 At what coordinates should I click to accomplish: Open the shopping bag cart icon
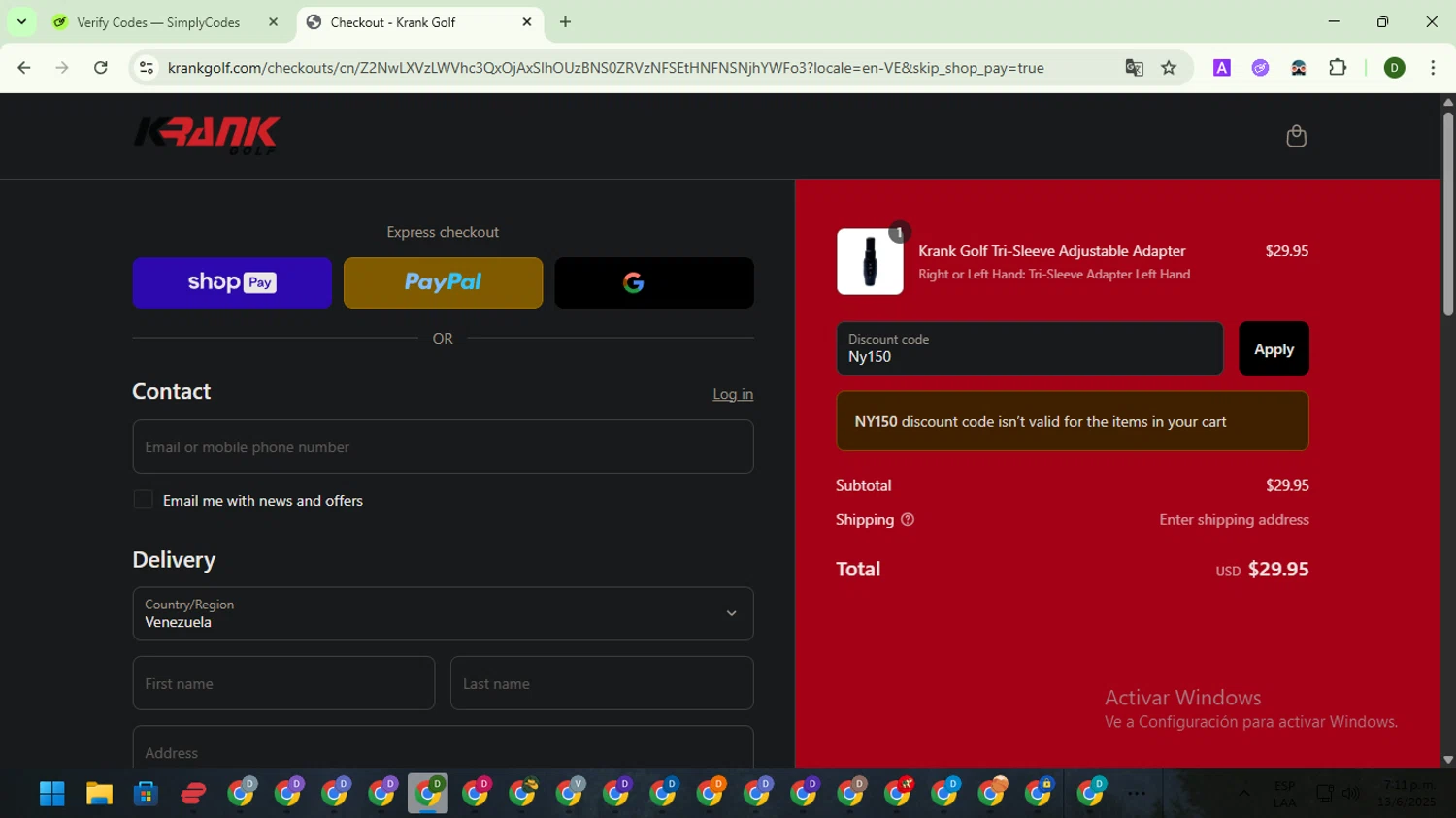tap(1296, 136)
